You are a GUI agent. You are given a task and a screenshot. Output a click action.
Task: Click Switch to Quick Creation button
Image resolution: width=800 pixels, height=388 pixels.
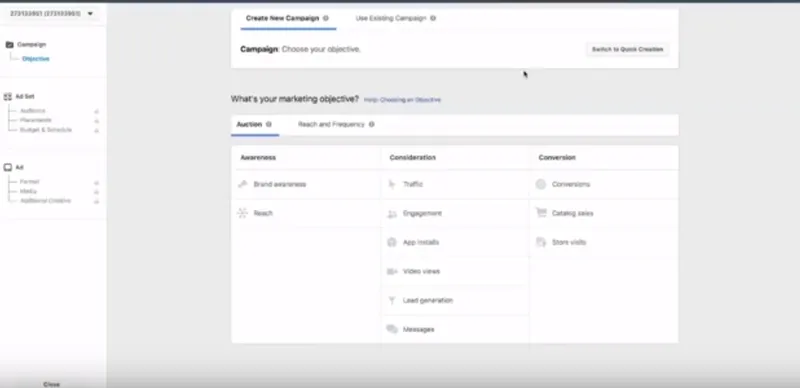[627, 50]
